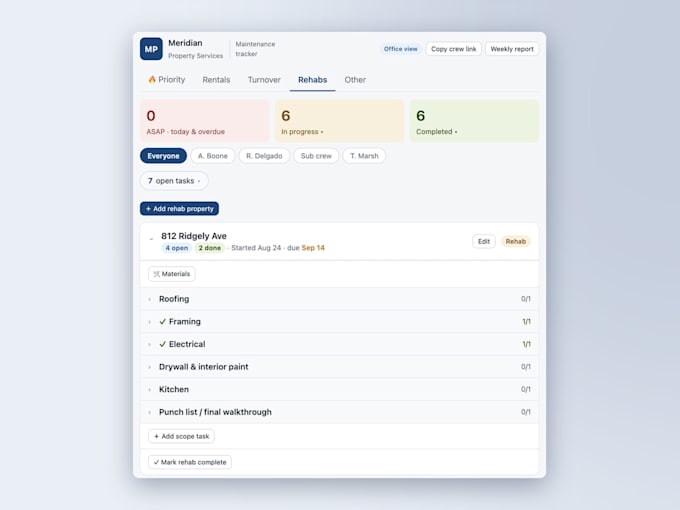Click the 2 done badge
The image size is (680, 510).
(x=209, y=248)
